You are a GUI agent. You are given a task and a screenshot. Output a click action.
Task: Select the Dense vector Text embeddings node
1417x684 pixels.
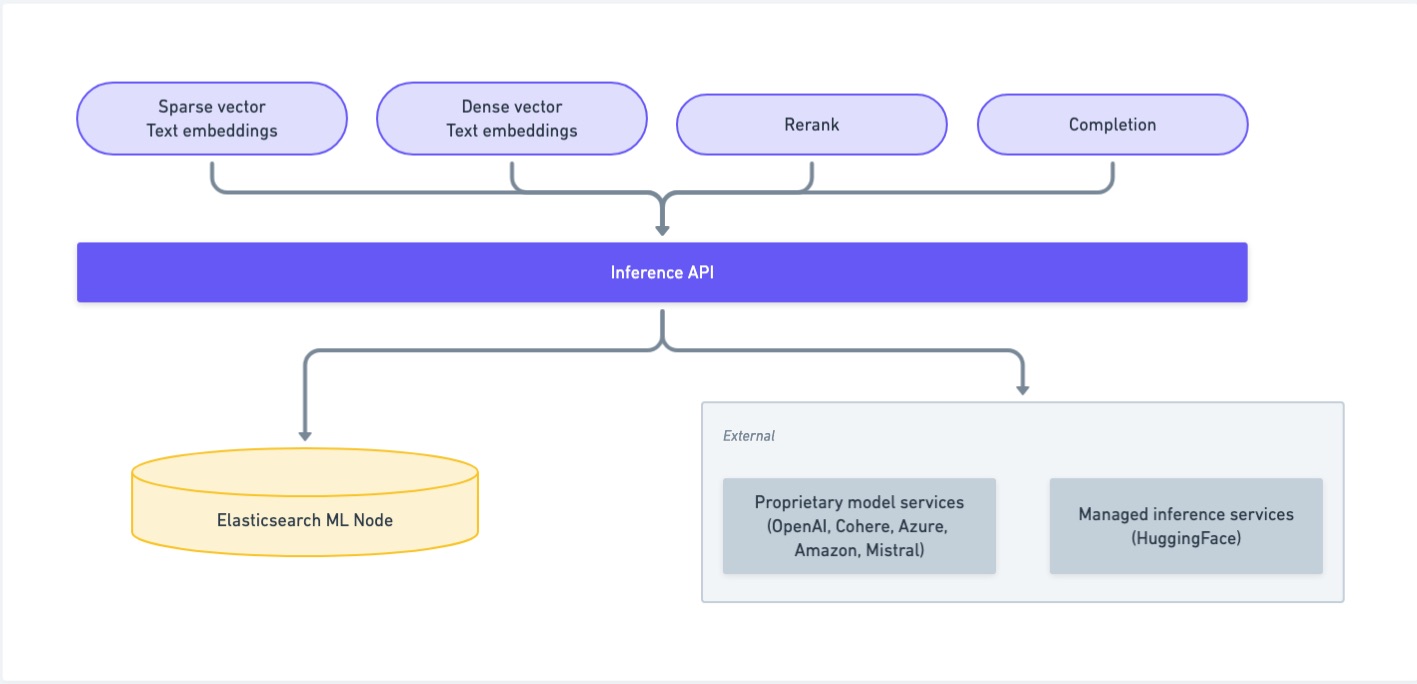[x=511, y=118]
